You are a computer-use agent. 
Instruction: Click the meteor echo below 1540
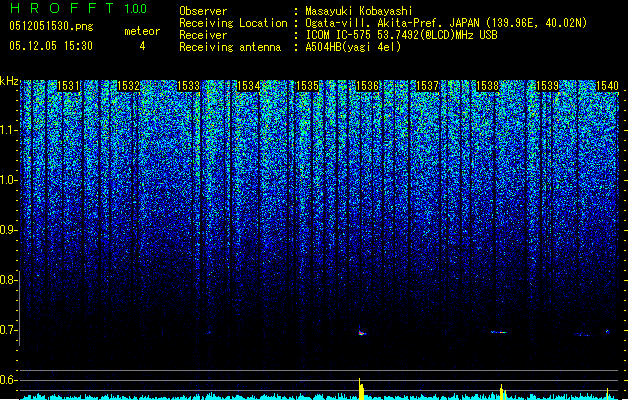pos(607,332)
